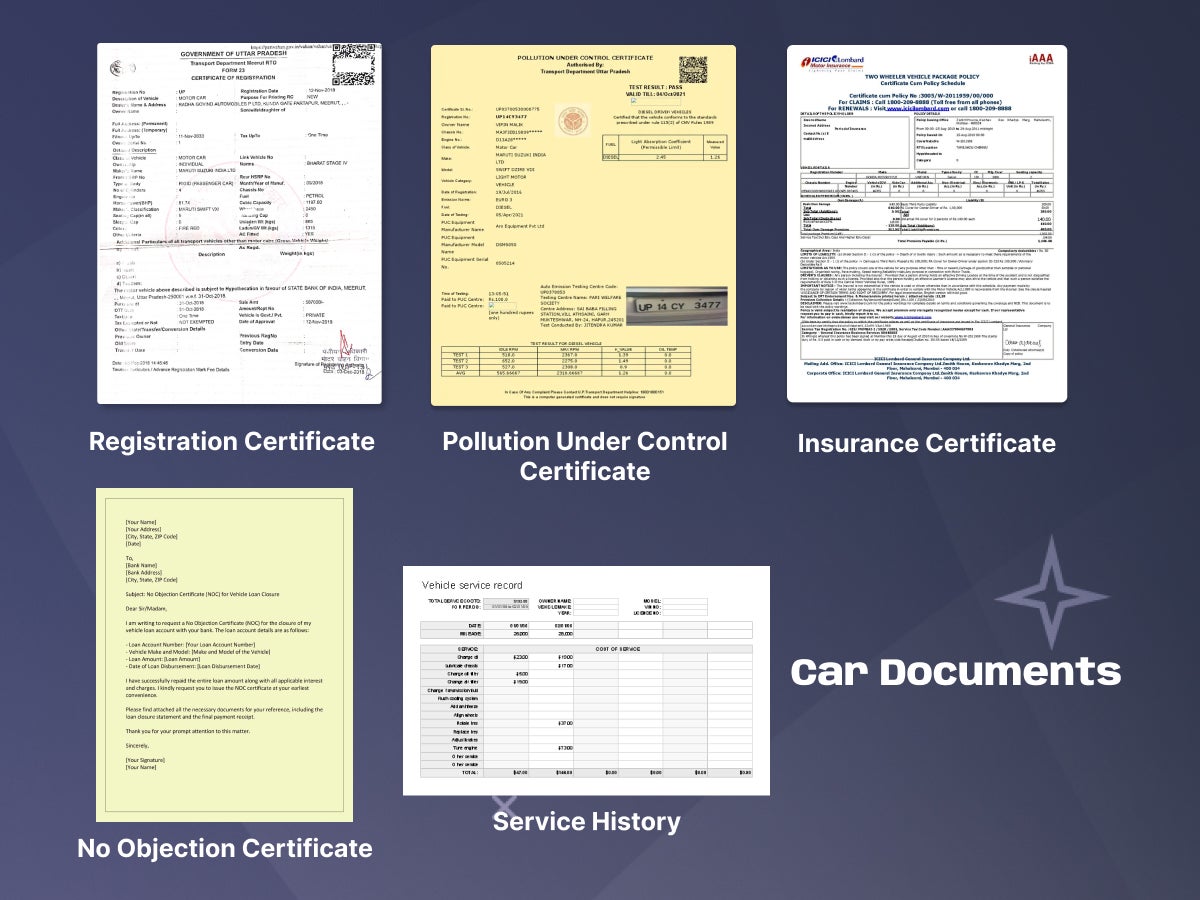Click the Car Documents heading
Screen dimensions: 1200x900
tap(955, 672)
